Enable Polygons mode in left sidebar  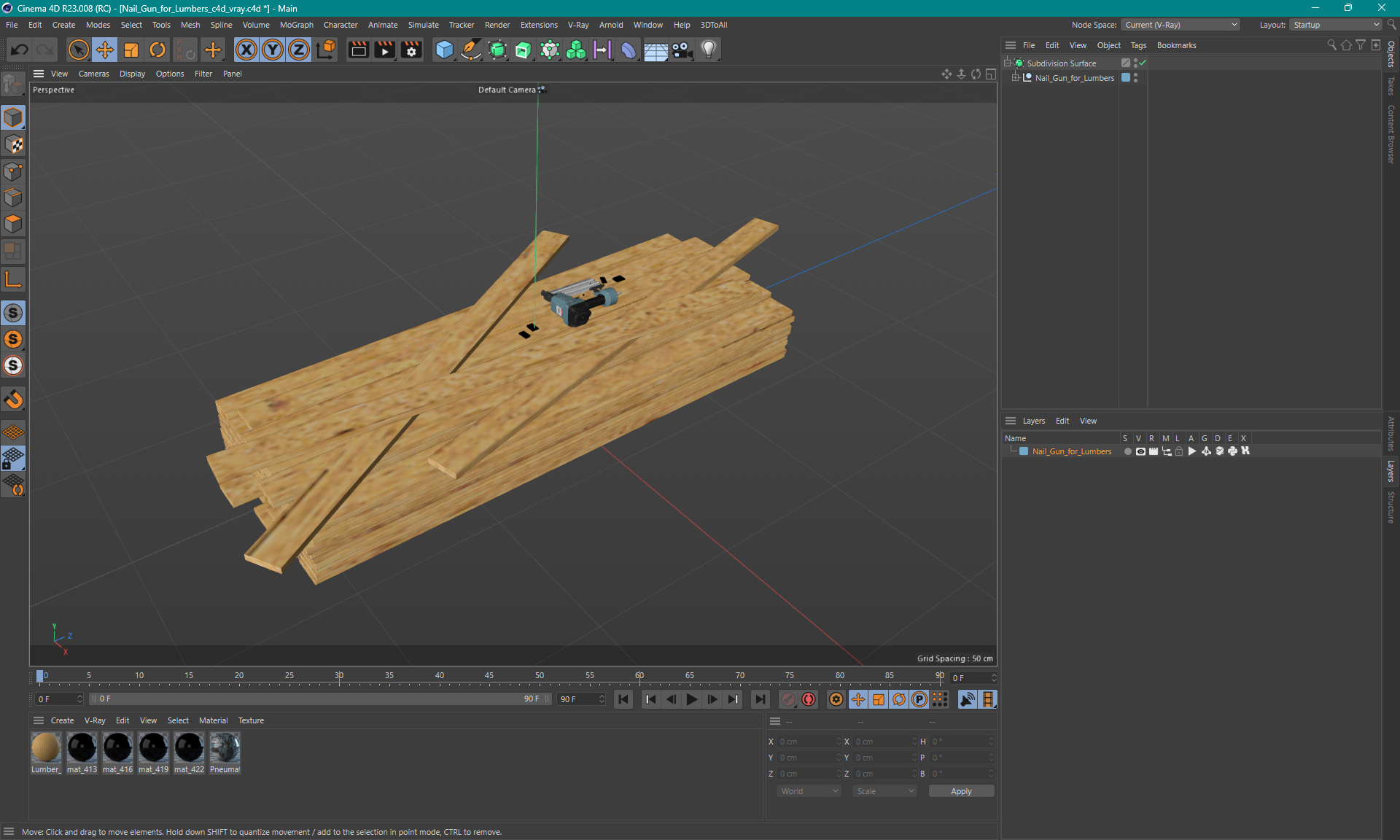[x=13, y=224]
